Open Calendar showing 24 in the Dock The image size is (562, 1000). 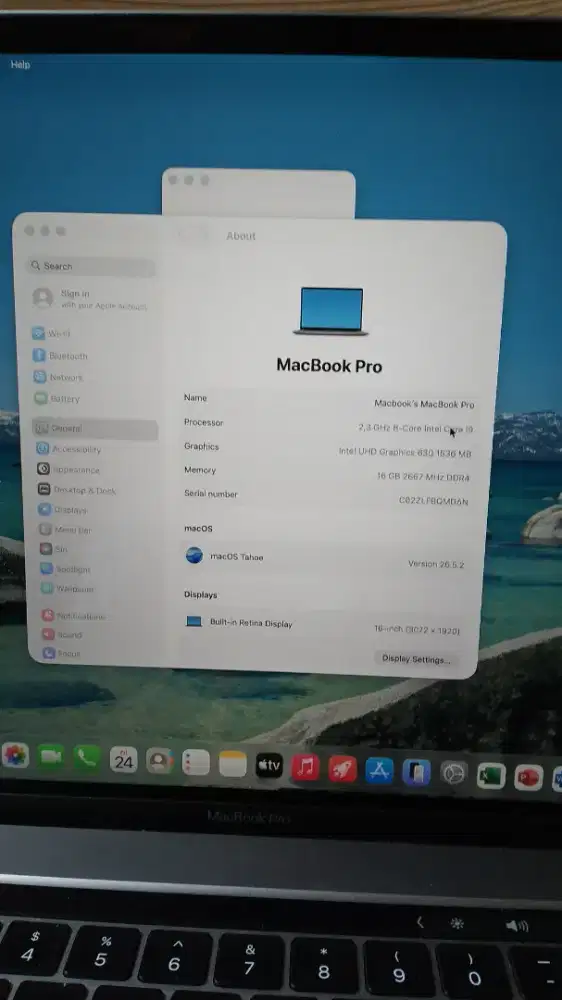coord(123,760)
